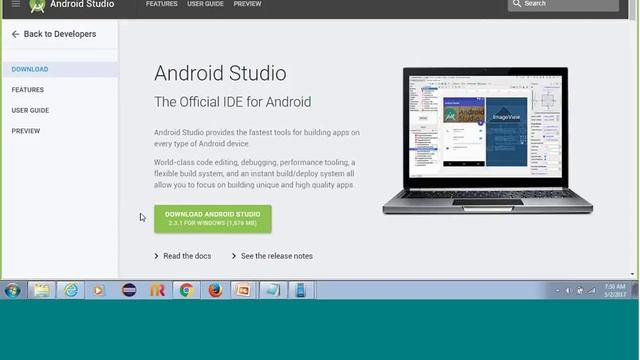Click the search magnifier icon
Screen dimensions: 640x360
click(x=517, y=4)
